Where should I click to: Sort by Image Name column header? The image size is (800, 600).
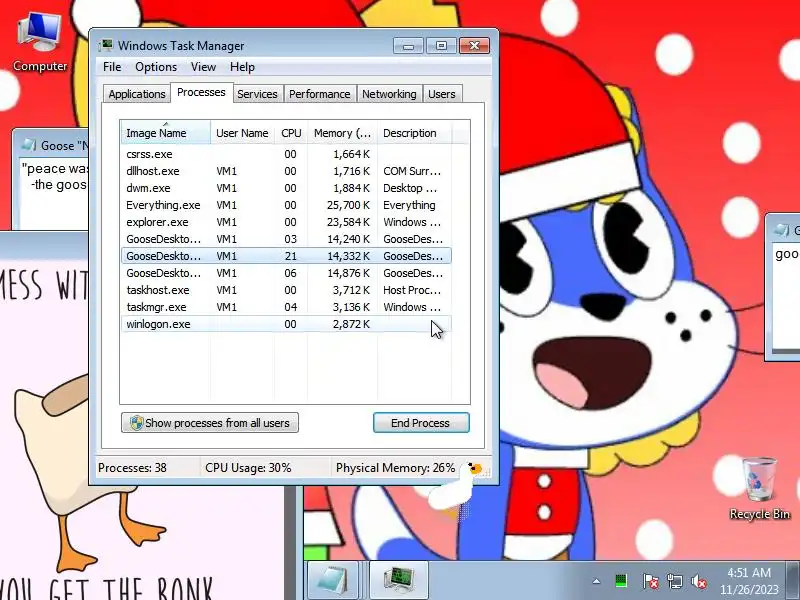coord(165,133)
